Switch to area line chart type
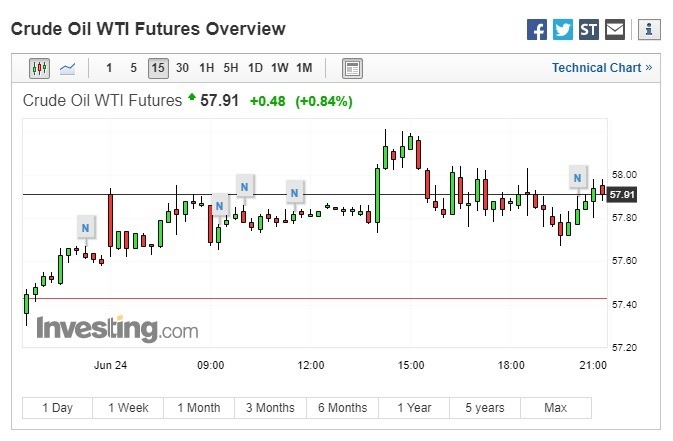The width and height of the screenshot is (673, 441). tap(67, 68)
